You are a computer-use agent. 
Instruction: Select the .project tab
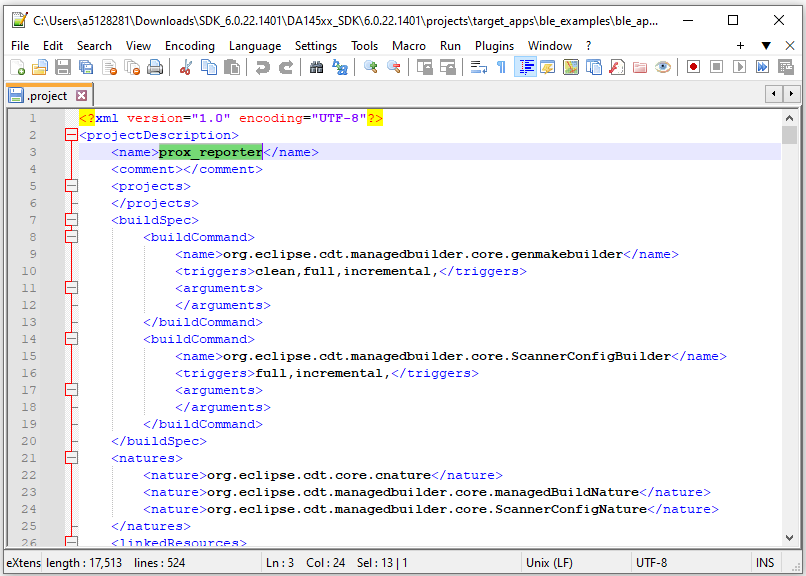(47, 96)
